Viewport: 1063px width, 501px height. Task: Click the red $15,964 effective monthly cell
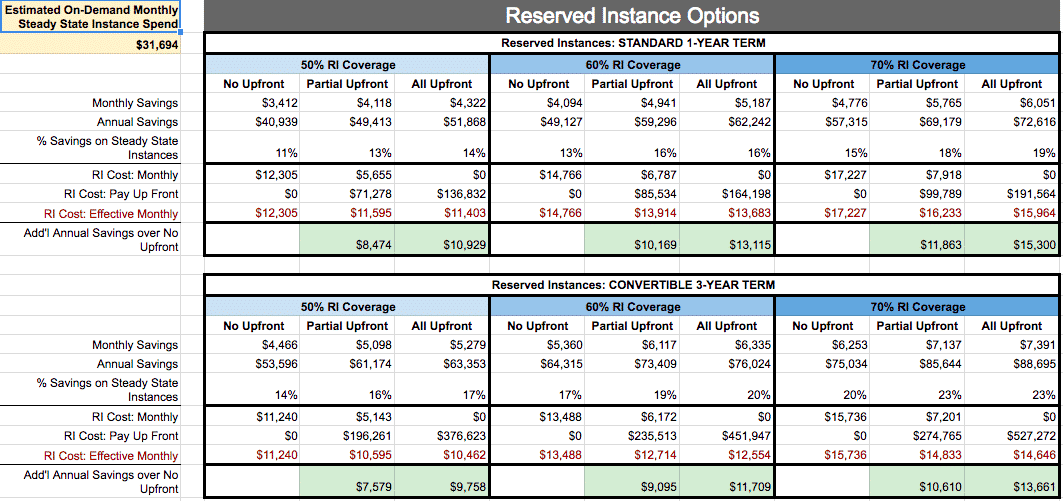coord(1012,214)
